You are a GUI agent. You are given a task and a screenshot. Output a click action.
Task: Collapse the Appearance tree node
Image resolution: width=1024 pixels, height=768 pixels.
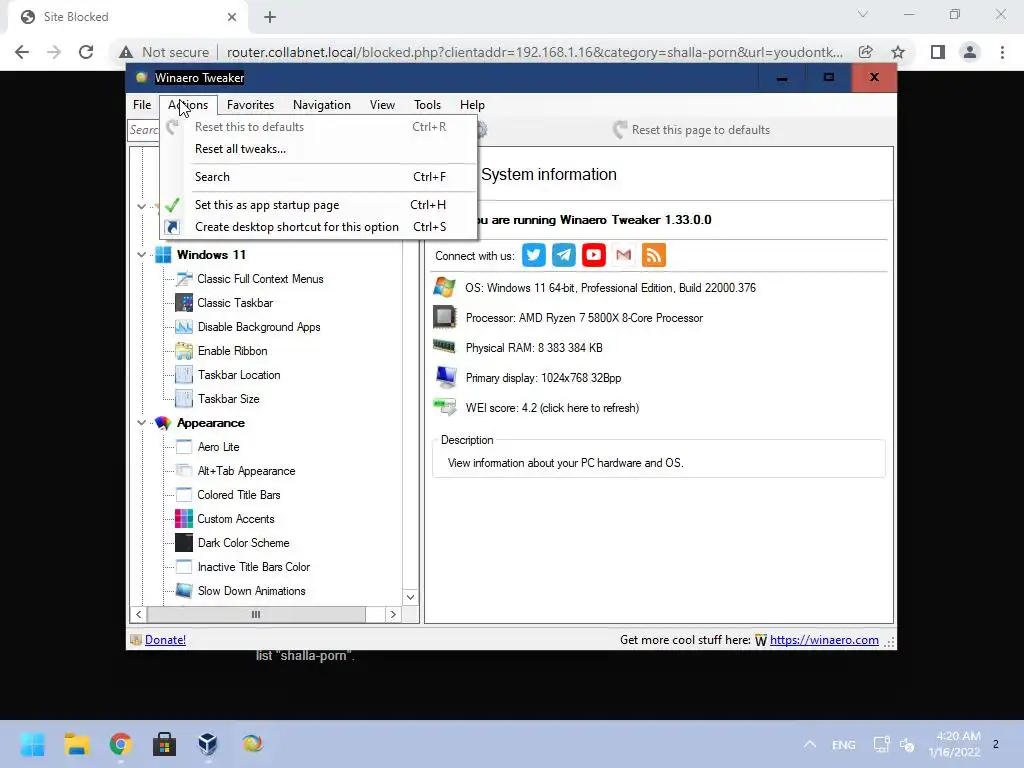click(x=141, y=423)
